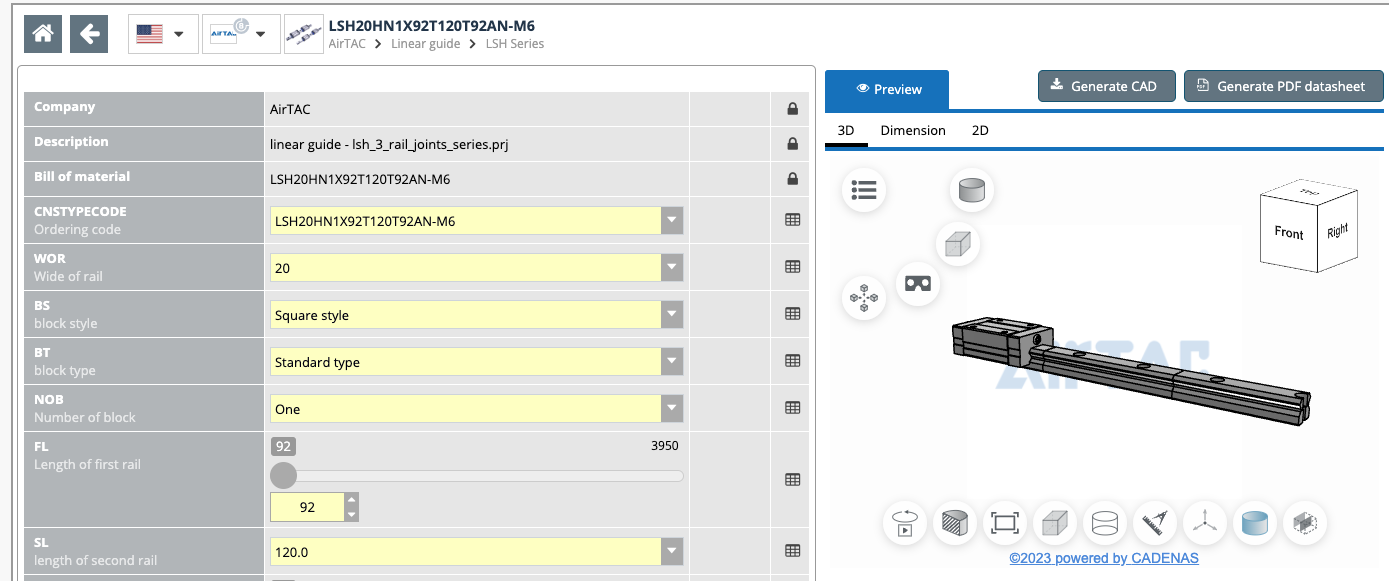This screenshot has width=1389, height=581.
Task: Open the powered by CADENAS link
Action: pos(1104,558)
